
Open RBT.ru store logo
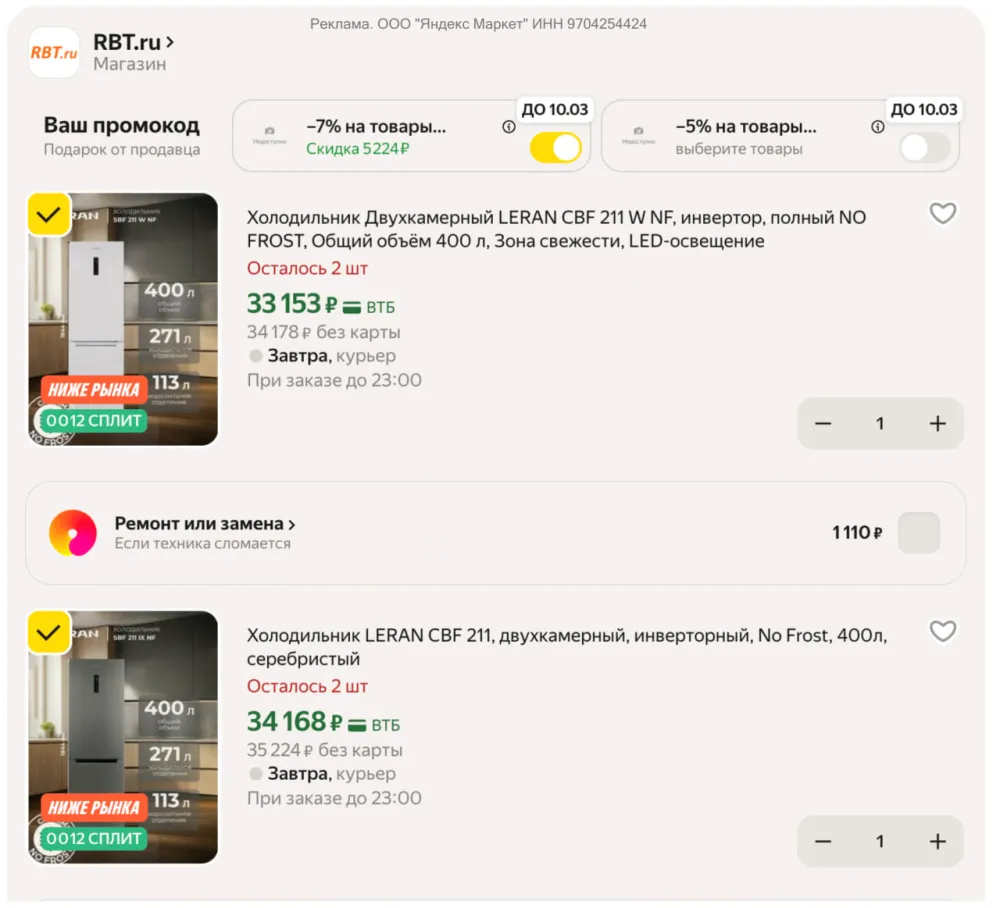pos(54,52)
